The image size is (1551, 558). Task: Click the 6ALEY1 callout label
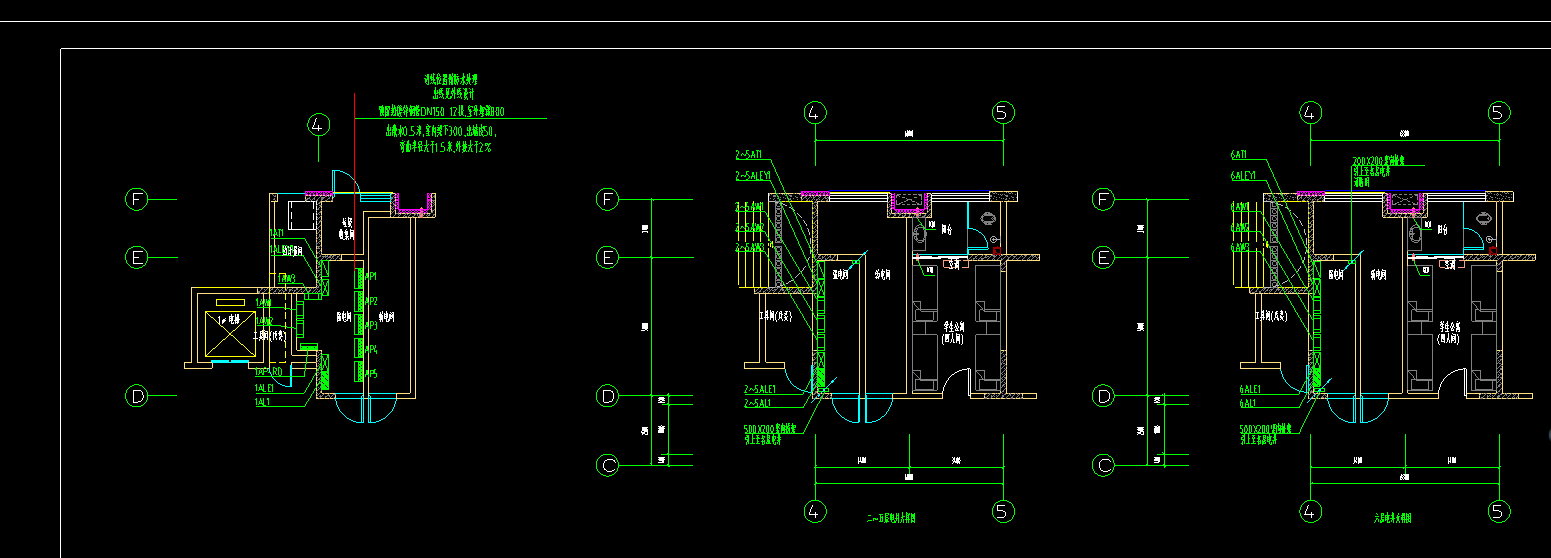pyautogui.click(x=1243, y=176)
